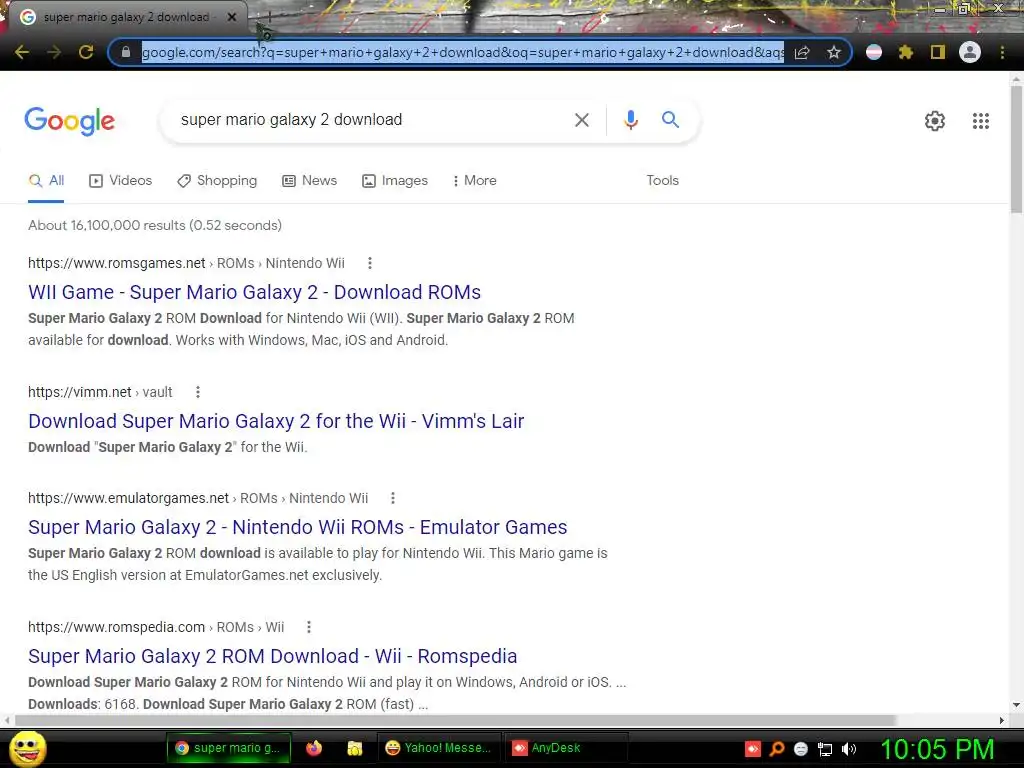Open AnyDesk taskbar button
This screenshot has height=768, width=1024.
566,748
